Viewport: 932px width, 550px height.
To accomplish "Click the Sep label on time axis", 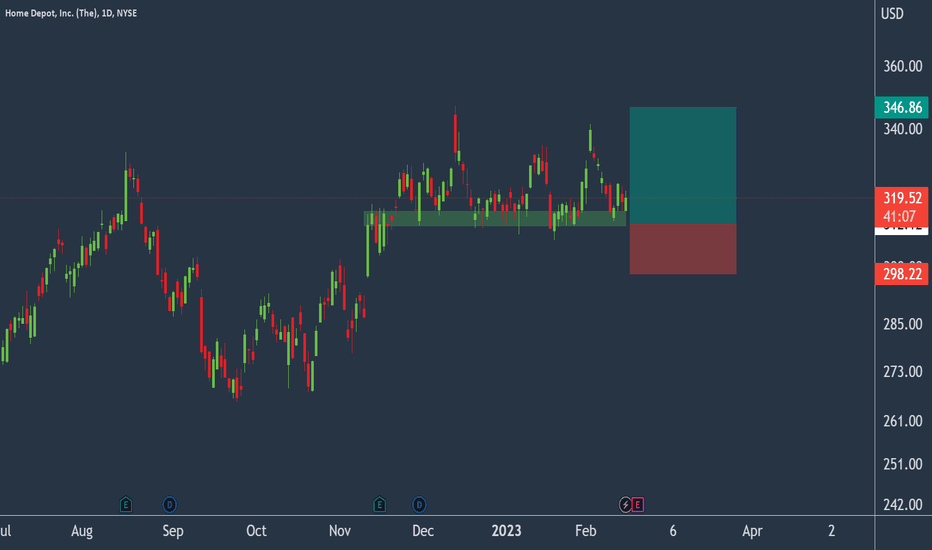I will pos(173,531).
